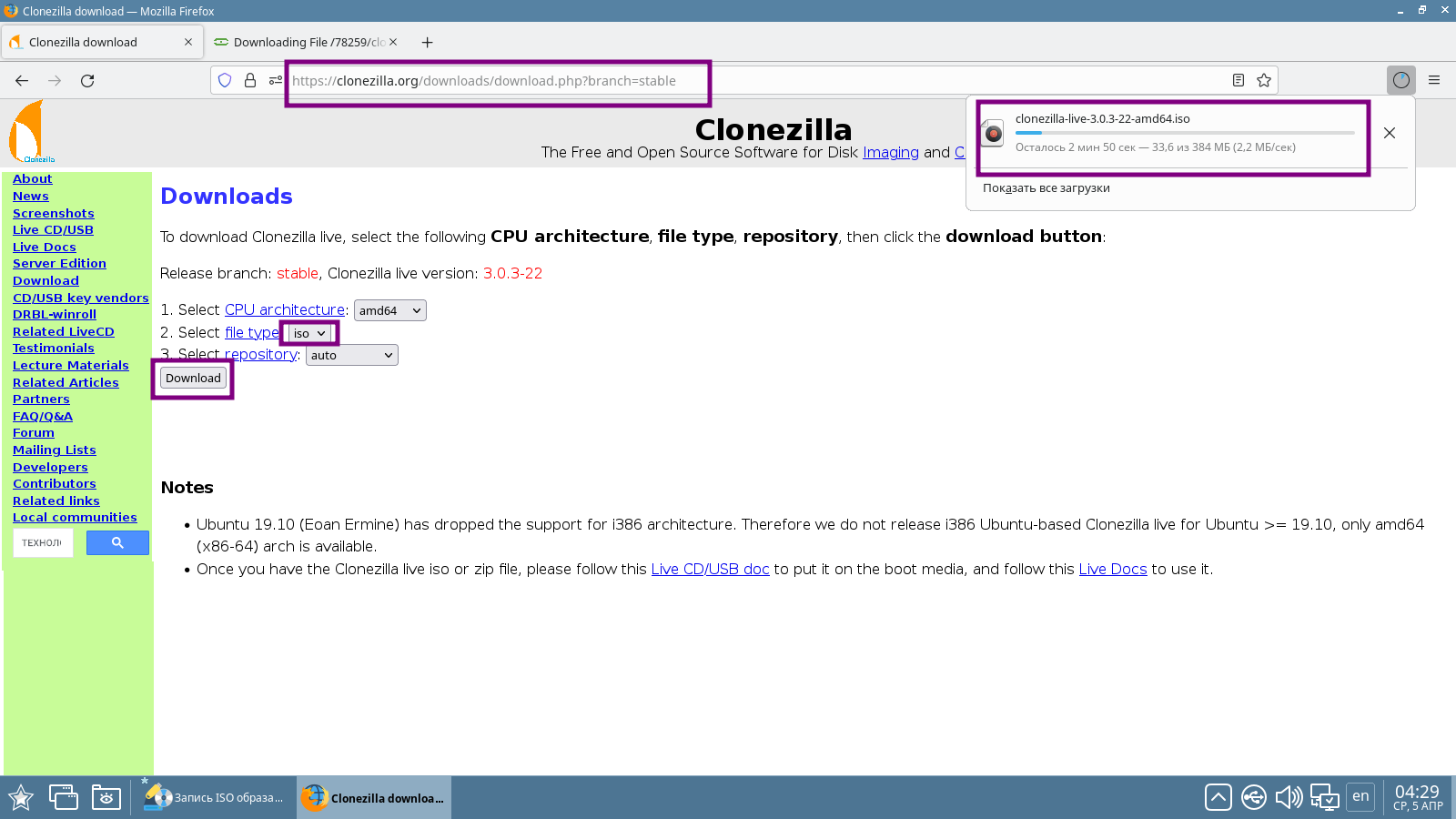
Task: Open News link in sidebar
Action: tap(31, 196)
